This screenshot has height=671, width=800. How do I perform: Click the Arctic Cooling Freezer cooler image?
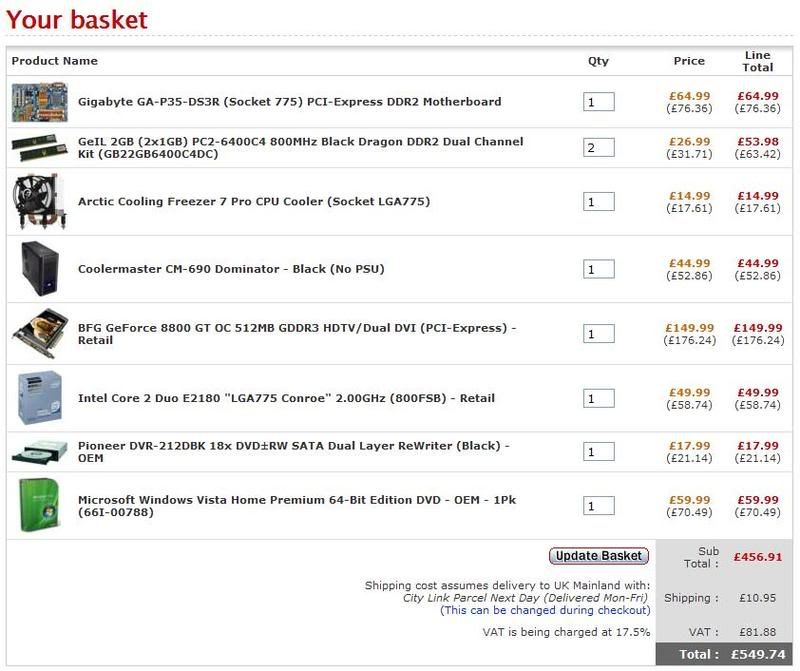[x=40, y=201]
